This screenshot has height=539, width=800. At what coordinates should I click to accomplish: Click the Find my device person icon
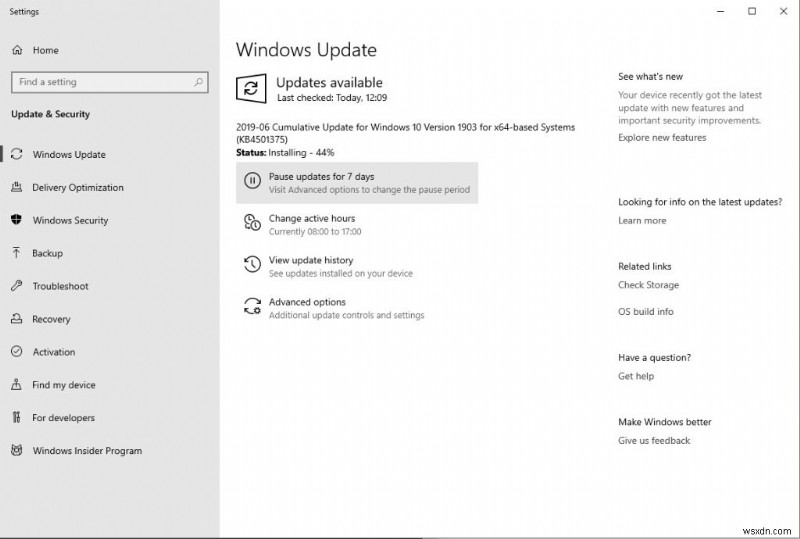click(17, 384)
